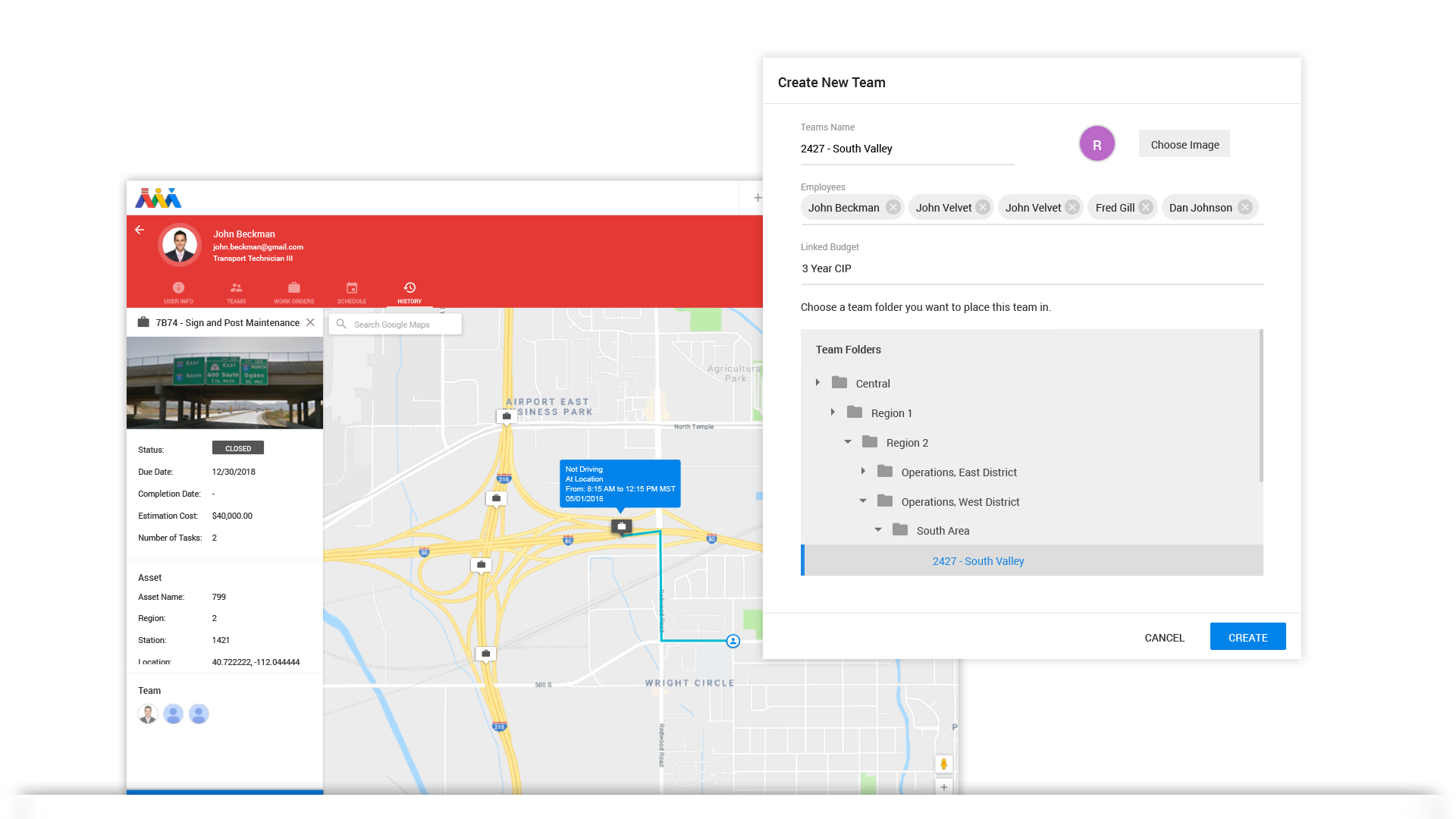This screenshot has height=819, width=1456.
Task: Click the briefcase icon beside 7B74 title
Action: tap(143, 322)
